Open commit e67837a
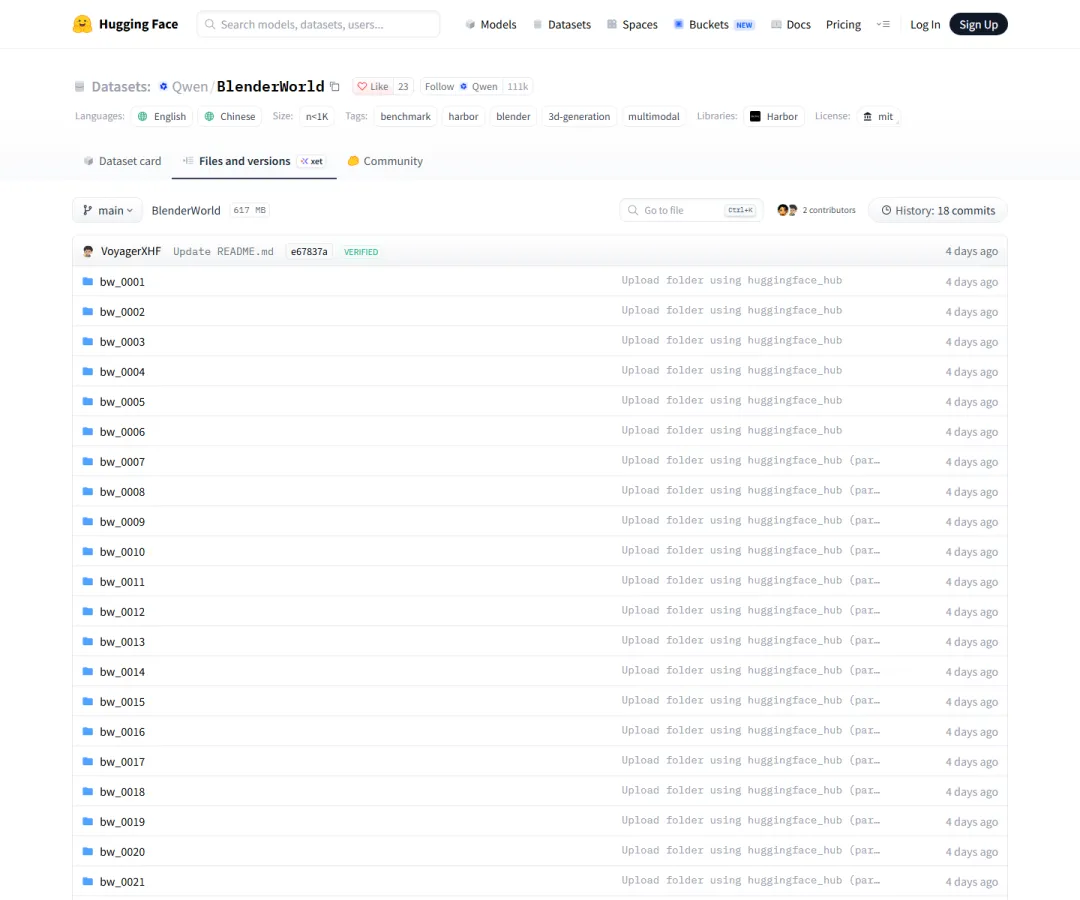1080x900 pixels. [309, 252]
